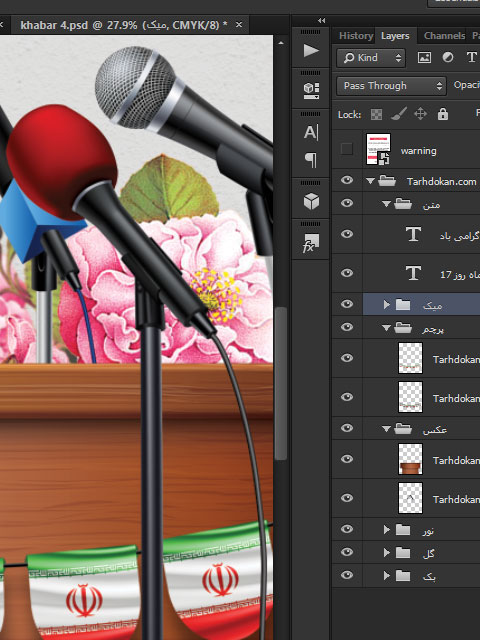Expand the گل group
The height and width of the screenshot is (640, 480).
point(387,553)
